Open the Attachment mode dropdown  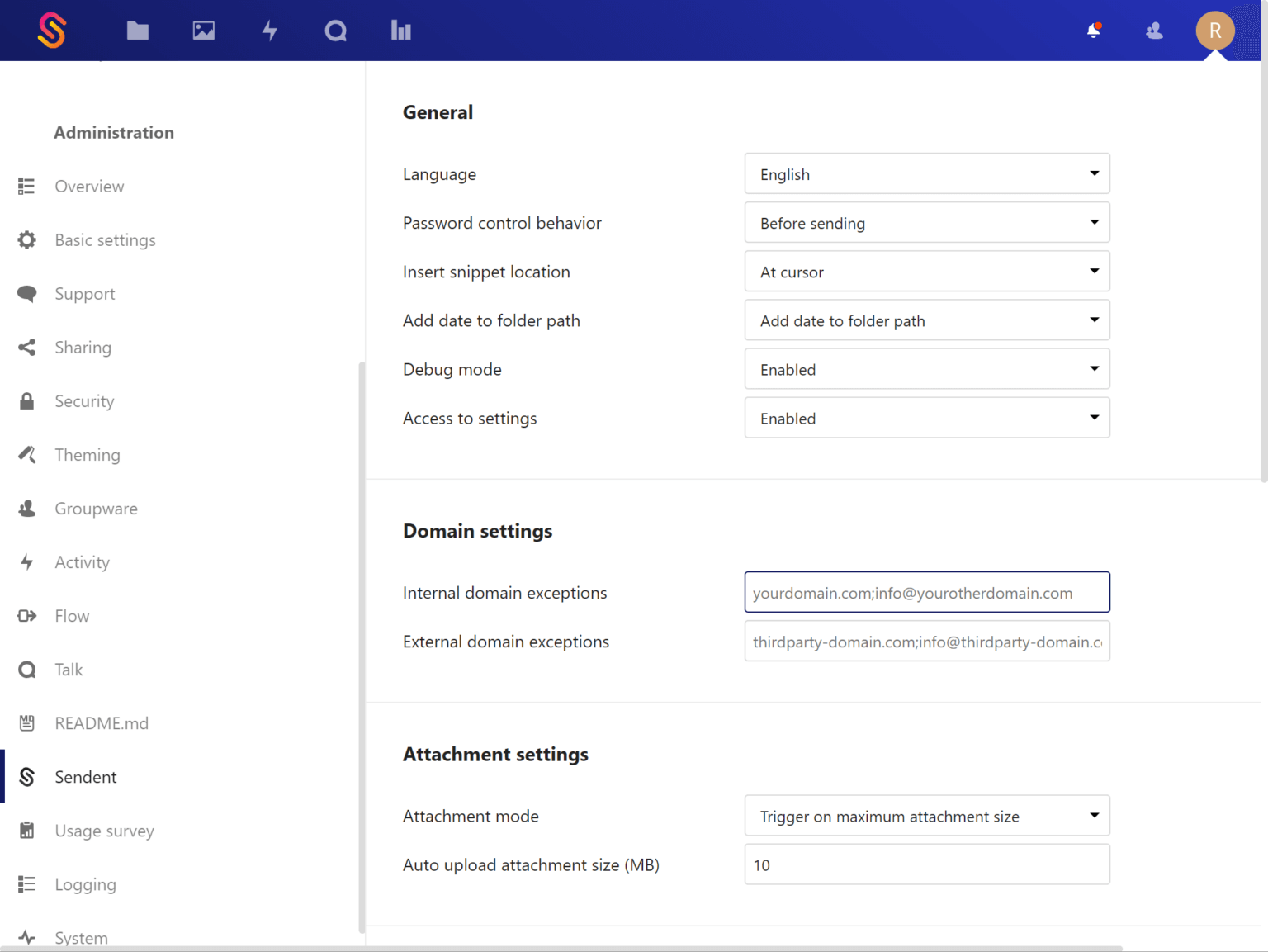[x=926, y=816]
